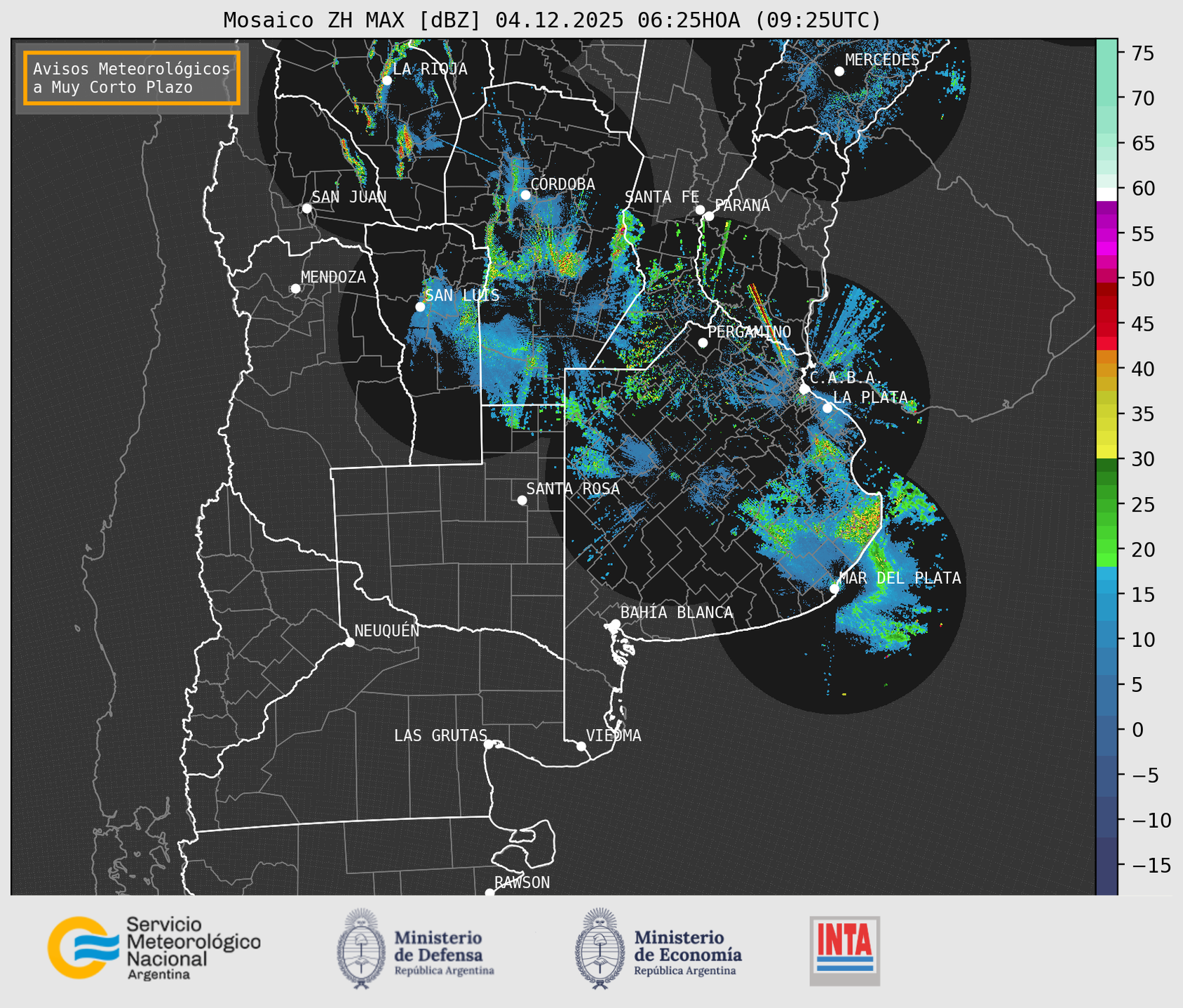Click the RAWSON city marker dot
Viewport: 1183px width, 1008px height.
489,893
